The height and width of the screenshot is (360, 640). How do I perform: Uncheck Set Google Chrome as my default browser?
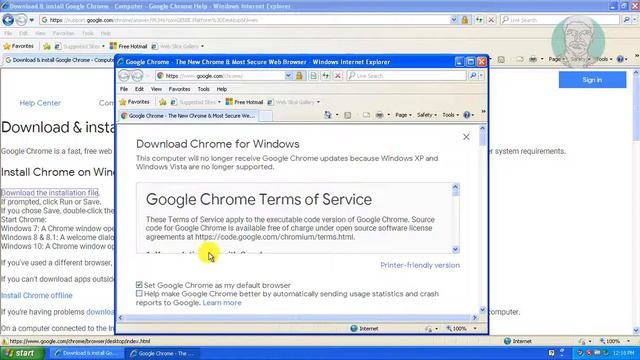pos(139,284)
